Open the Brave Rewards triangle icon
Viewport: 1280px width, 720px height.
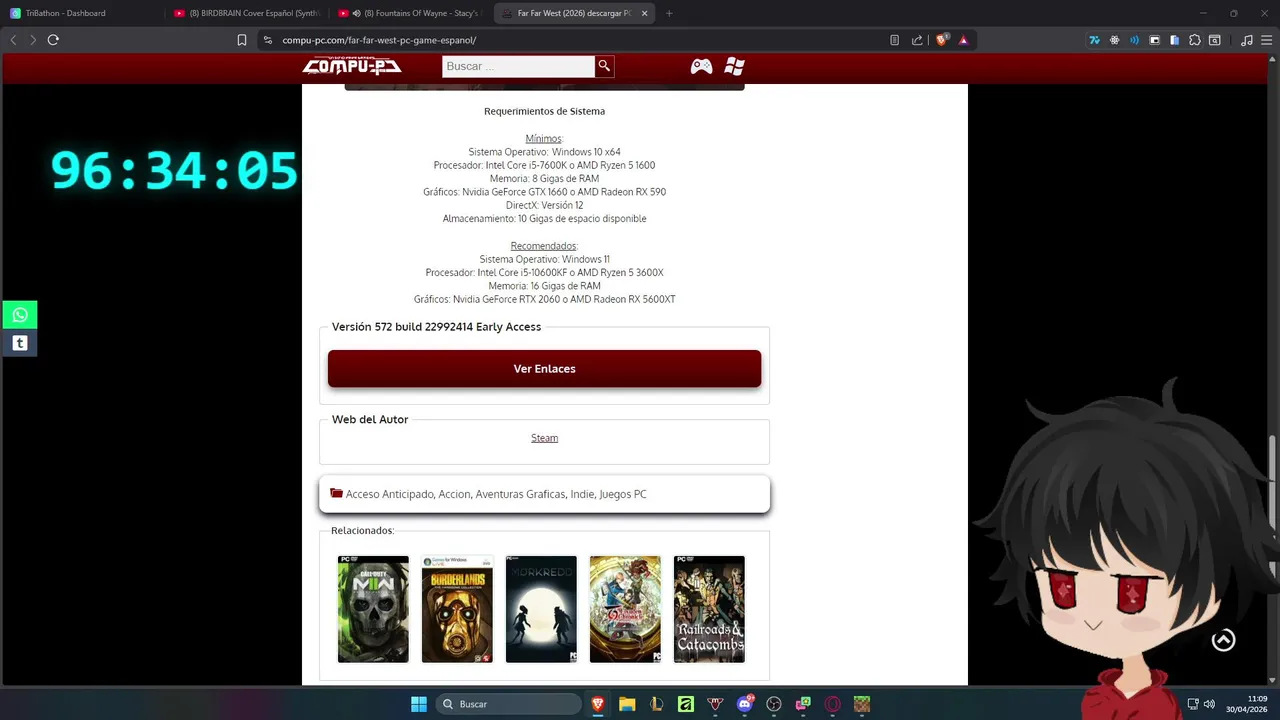(x=963, y=40)
